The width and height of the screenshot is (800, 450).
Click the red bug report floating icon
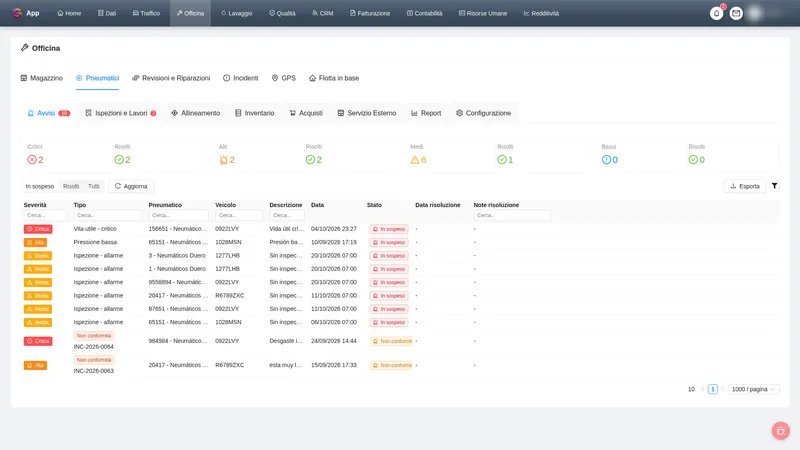coord(781,431)
